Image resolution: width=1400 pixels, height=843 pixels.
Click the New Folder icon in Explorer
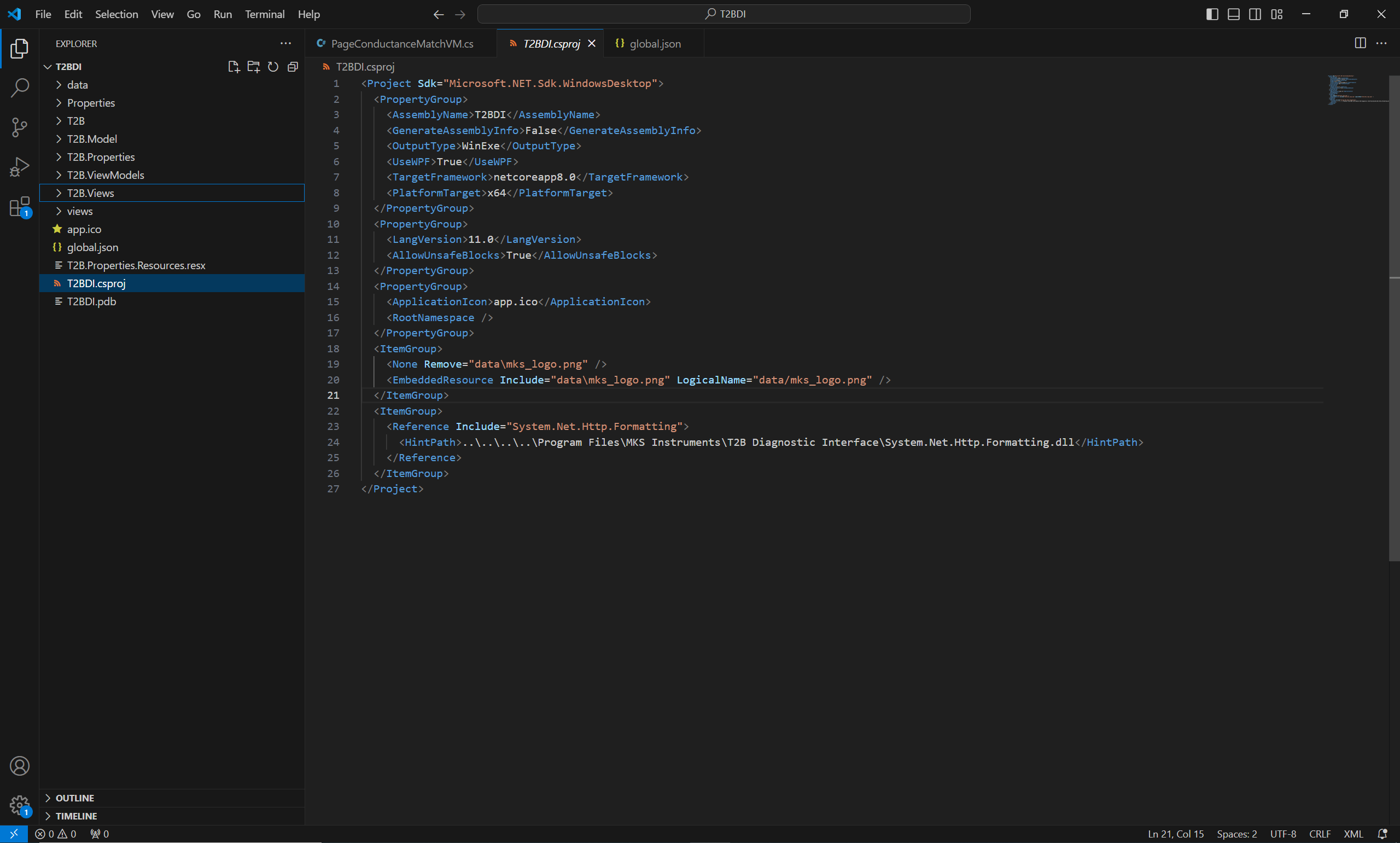click(253, 67)
